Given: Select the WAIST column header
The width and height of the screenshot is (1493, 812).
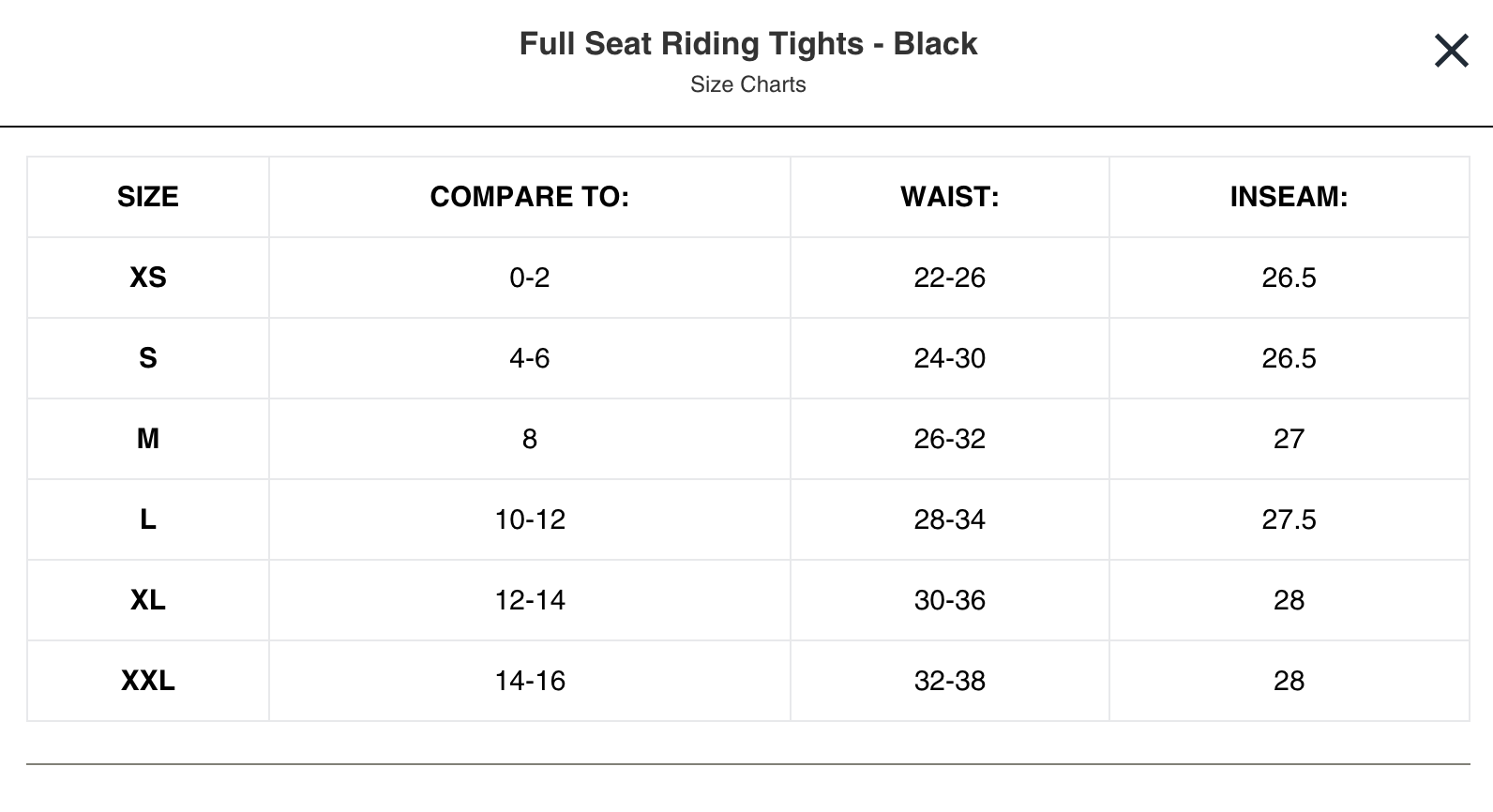Looking at the screenshot, I should tap(949, 197).
